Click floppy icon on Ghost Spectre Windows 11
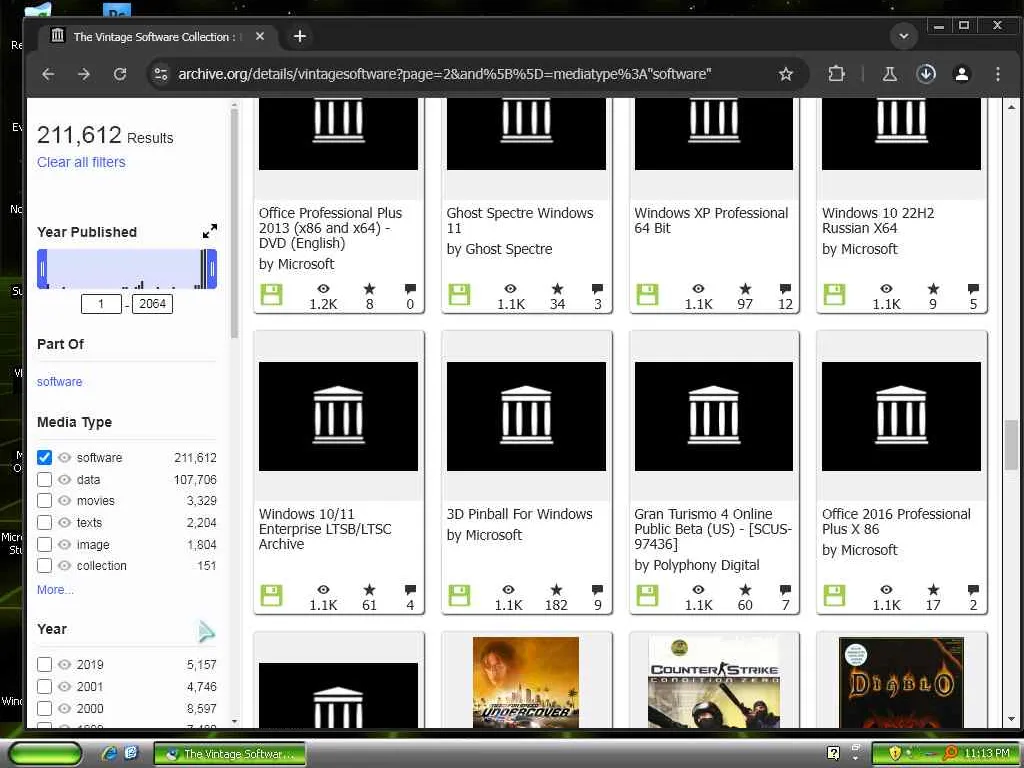The height and width of the screenshot is (768, 1024). [x=459, y=295]
